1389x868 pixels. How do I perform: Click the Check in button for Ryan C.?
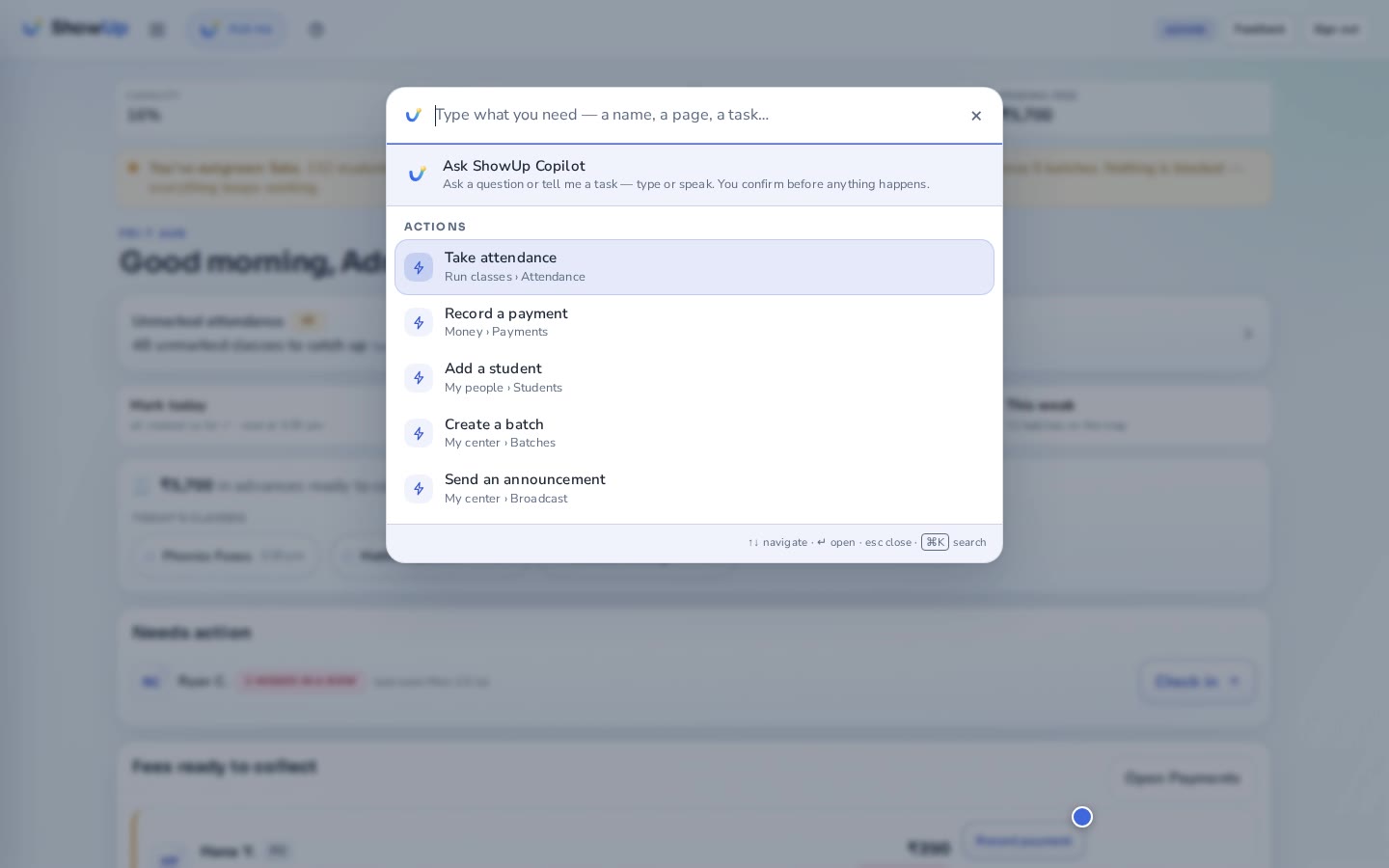tap(1197, 682)
